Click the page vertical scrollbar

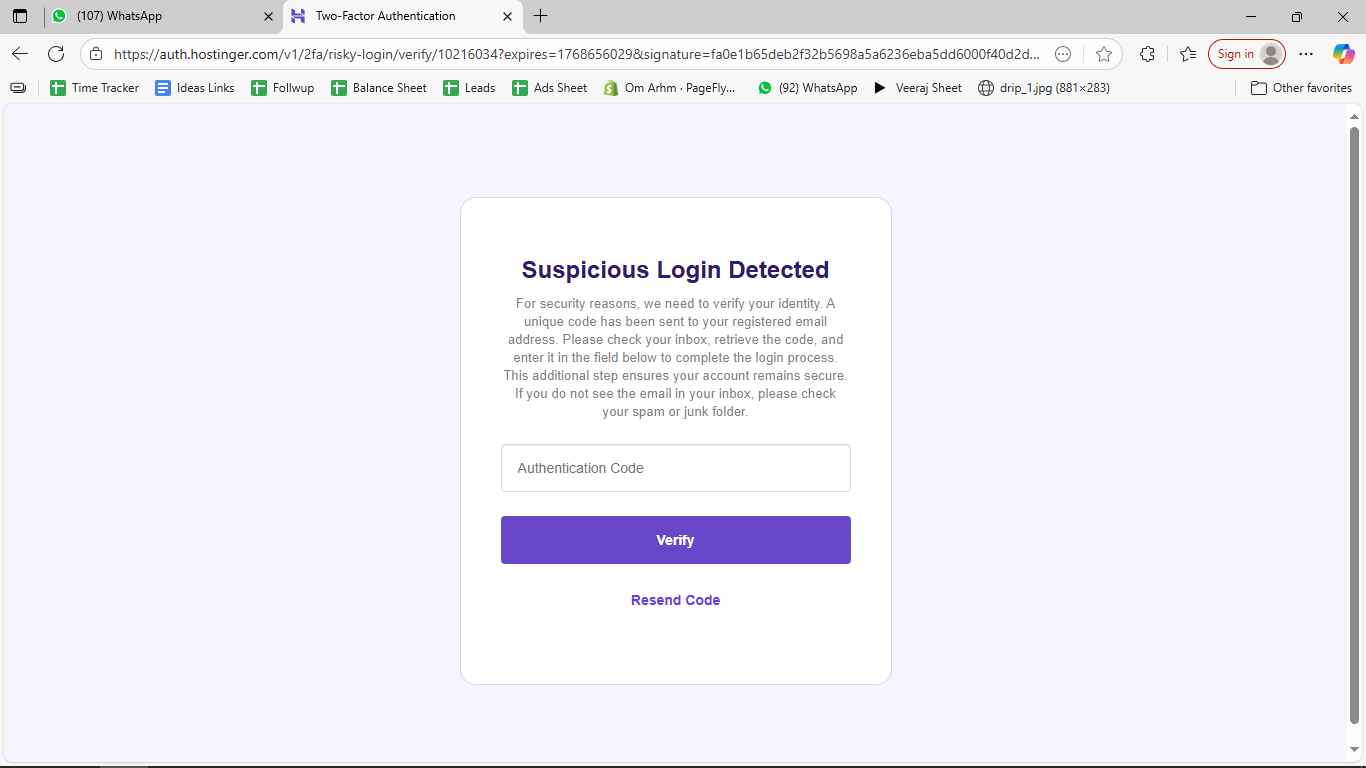1355,420
